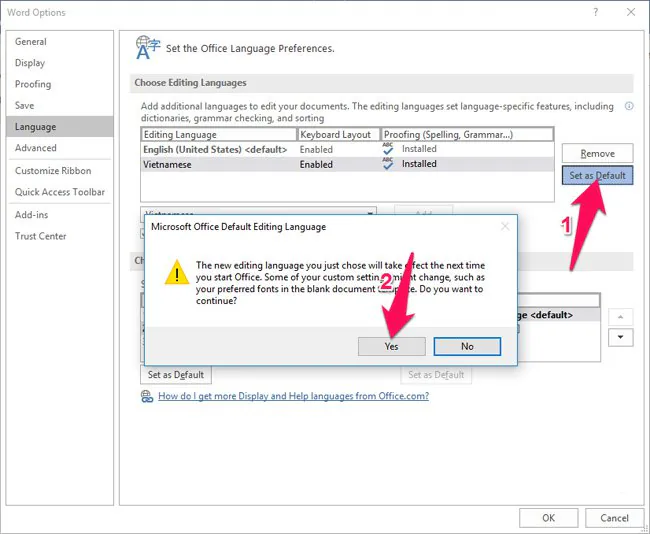
Task: Open the General options category
Action: [60, 41]
